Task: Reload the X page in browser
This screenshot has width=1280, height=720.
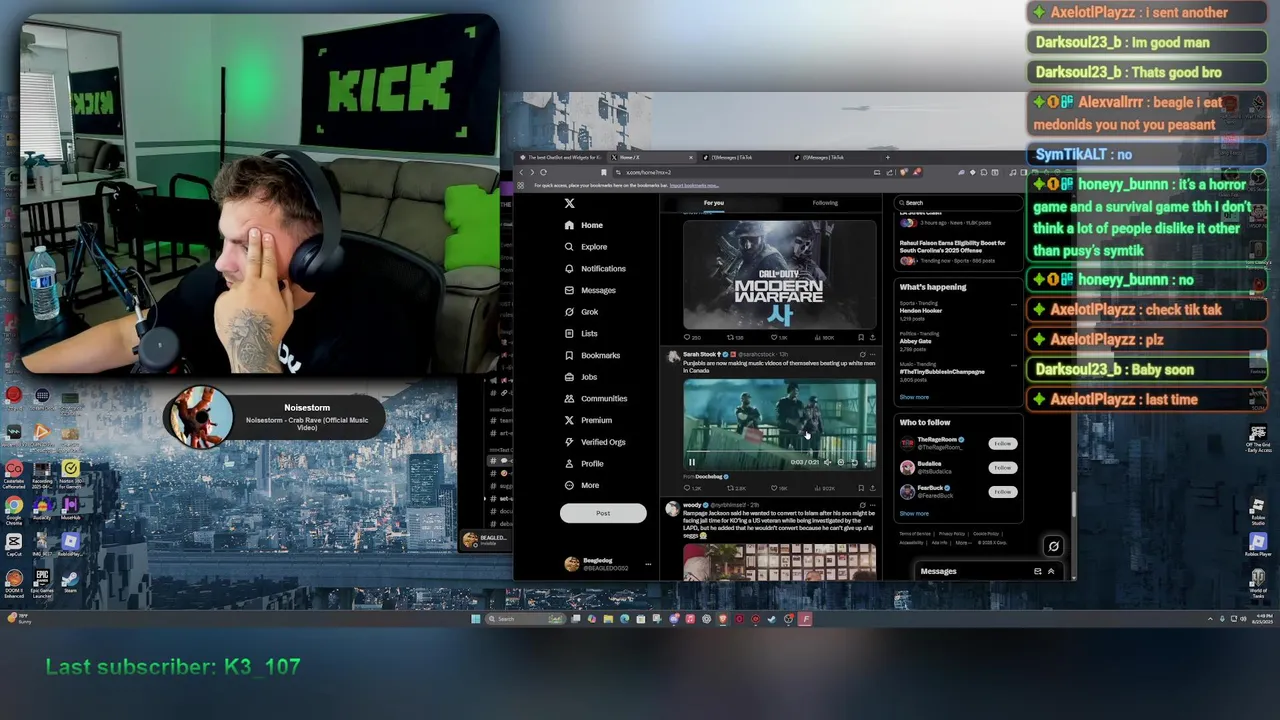Action: [544, 172]
